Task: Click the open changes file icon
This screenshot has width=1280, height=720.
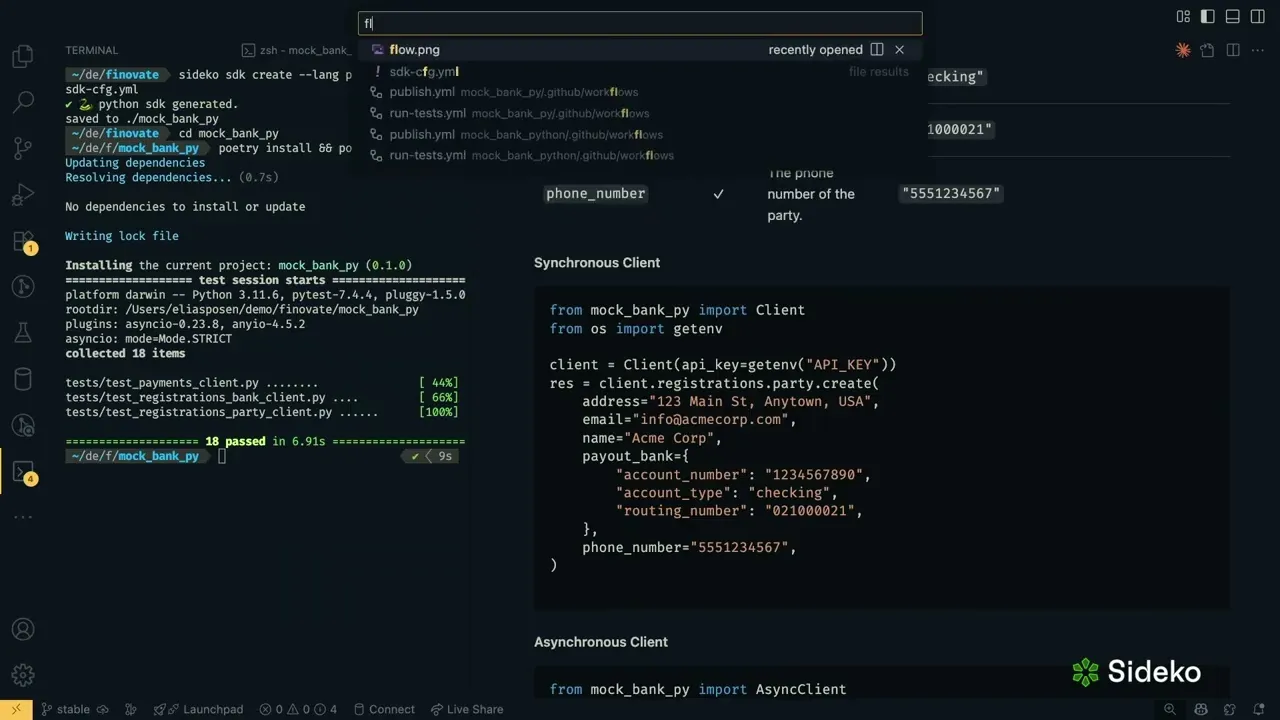Action: pyautogui.click(x=1207, y=50)
